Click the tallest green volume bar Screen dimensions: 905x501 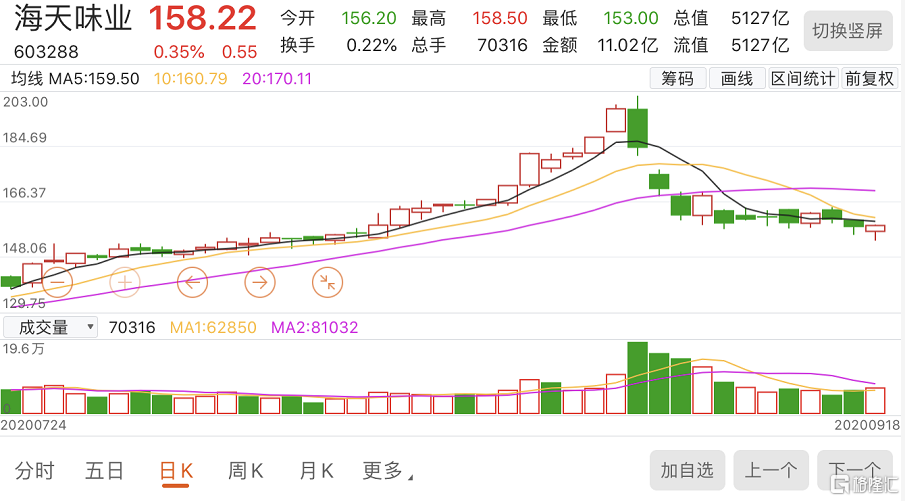(x=637, y=378)
